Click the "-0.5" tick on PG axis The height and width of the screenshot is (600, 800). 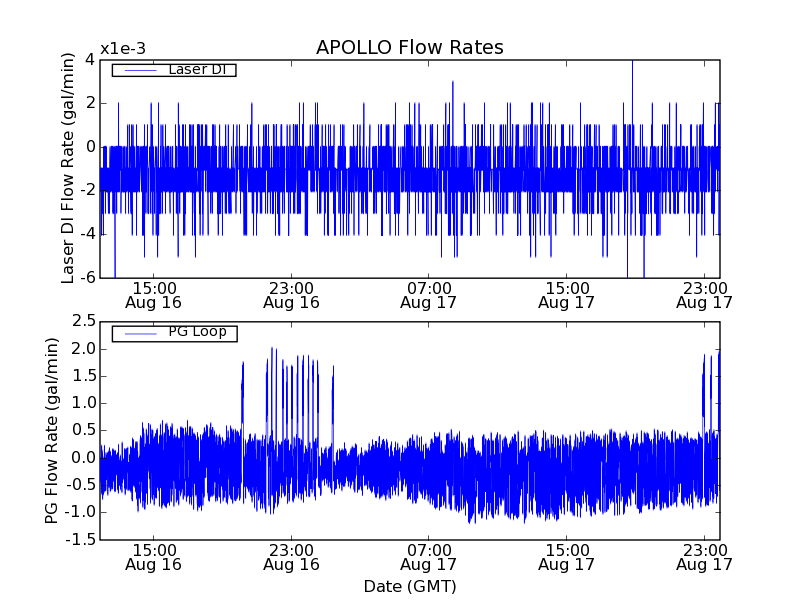(x=80, y=485)
